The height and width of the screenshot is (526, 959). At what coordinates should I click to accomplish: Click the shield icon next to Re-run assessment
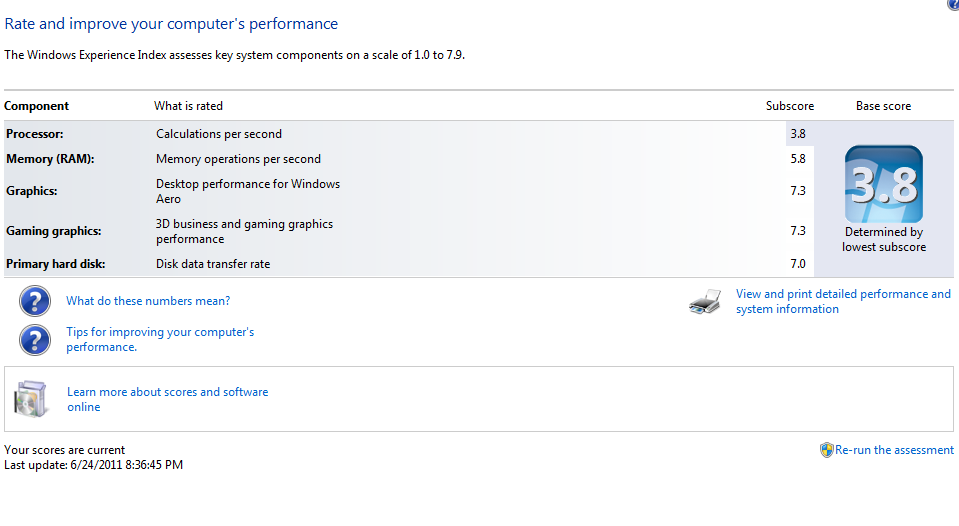pos(826,450)
